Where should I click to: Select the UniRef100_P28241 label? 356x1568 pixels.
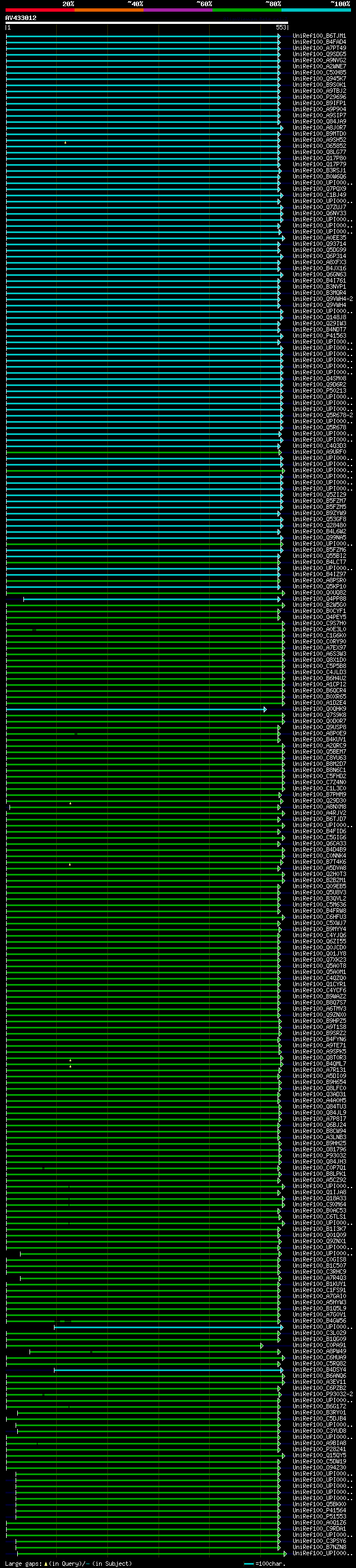(x=319, y=1450)
